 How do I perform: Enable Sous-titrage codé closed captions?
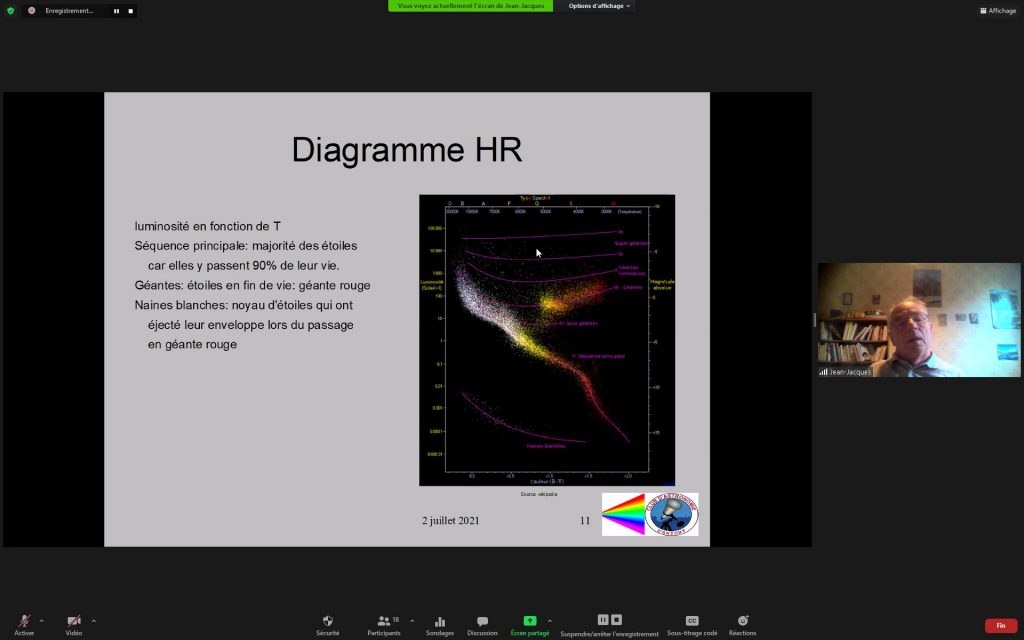tap(692, 625)
